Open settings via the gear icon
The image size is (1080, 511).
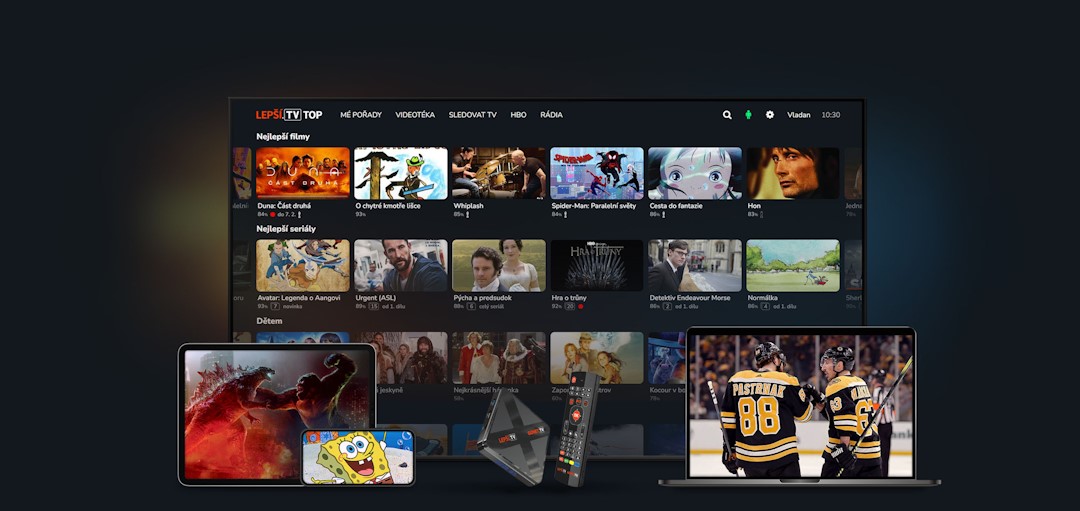(770, 115)
